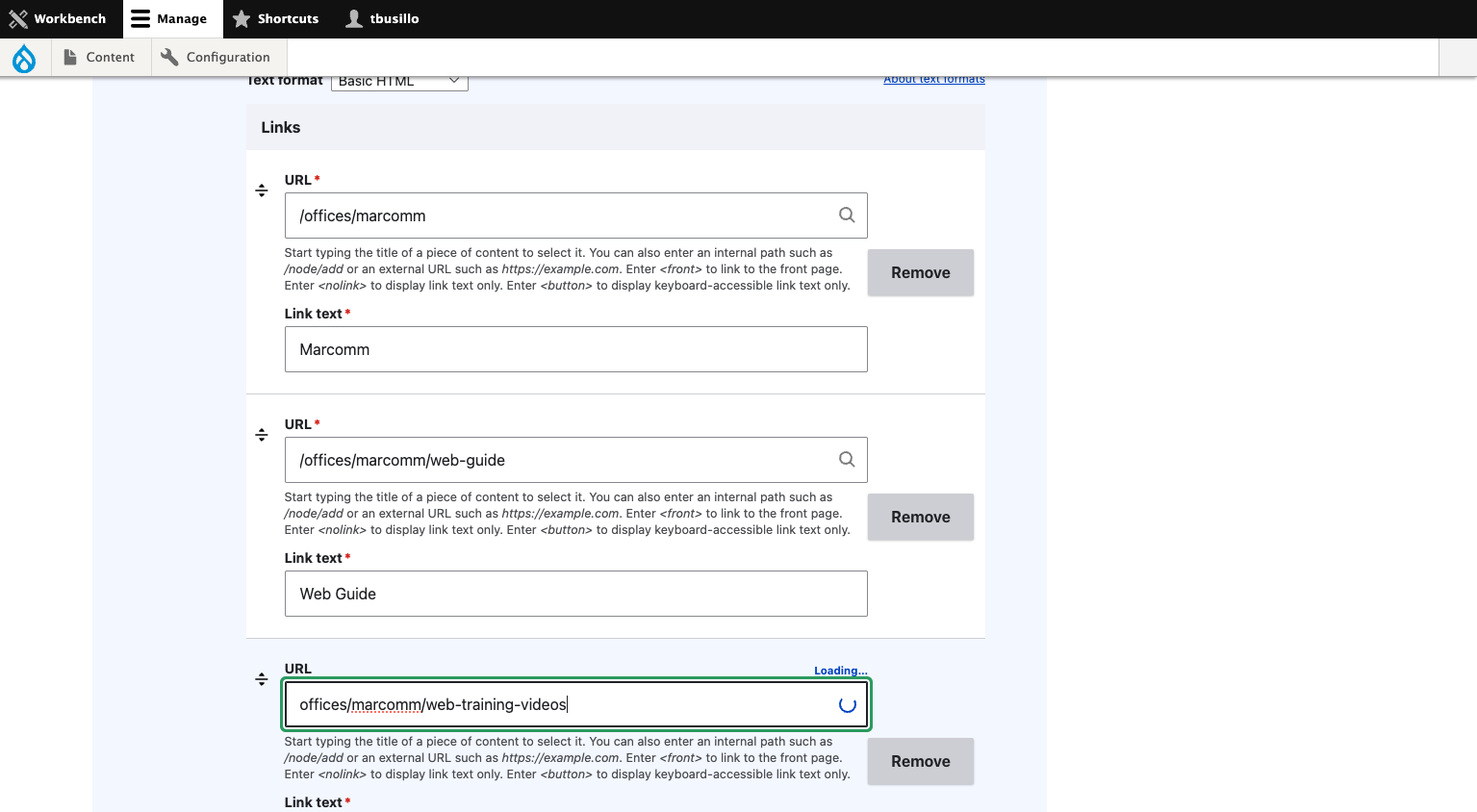Open Shortcuts in the top toolbar
The width and height of the screenshot is (1477, 812).
click(x=275, y=18)
